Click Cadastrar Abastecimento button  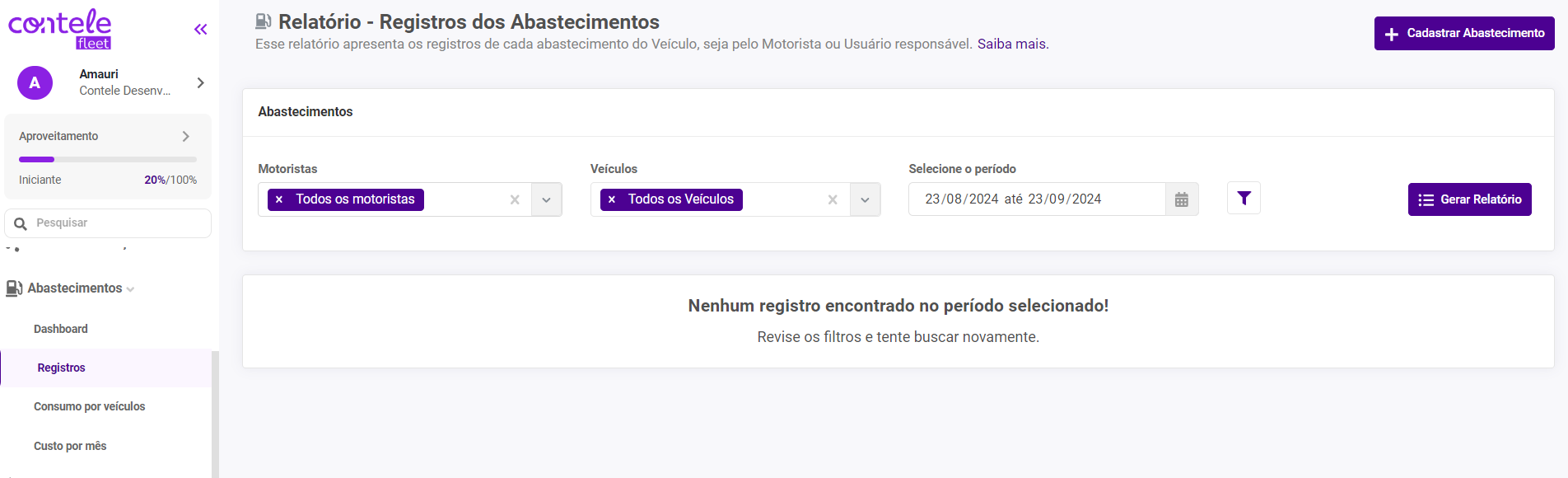(x=1463, y=34)
